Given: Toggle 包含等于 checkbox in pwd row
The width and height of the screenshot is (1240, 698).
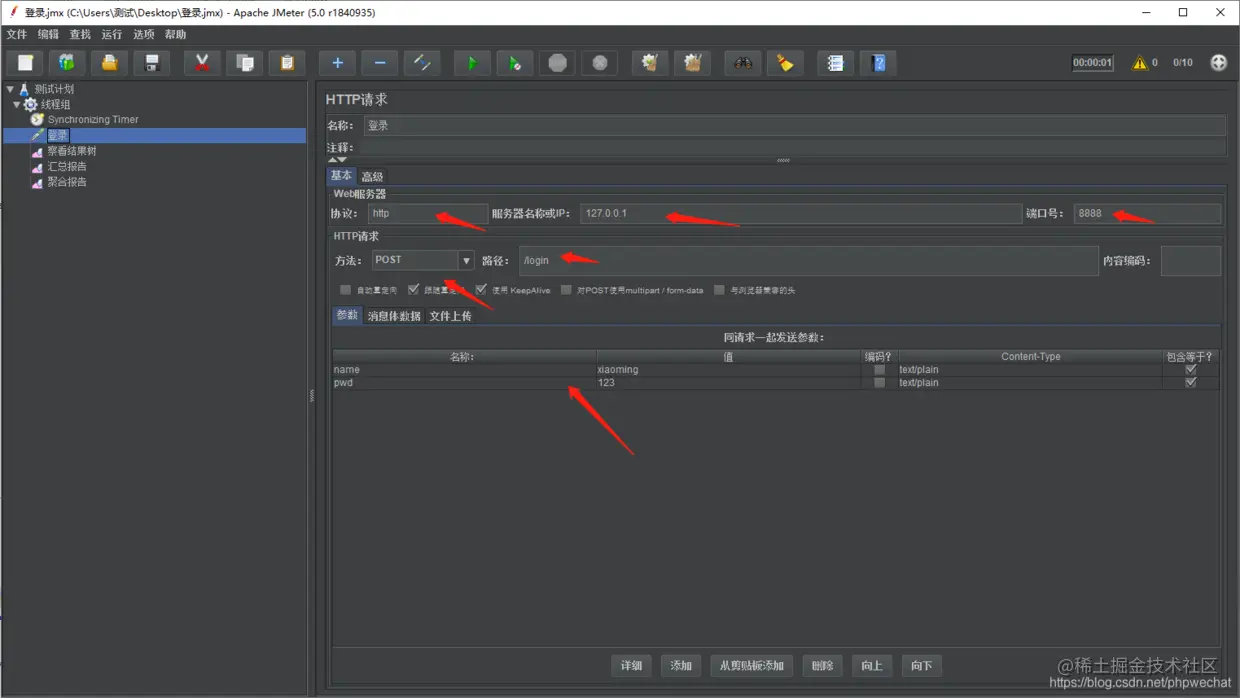Looking at the screenshot, I should click(x=1190, y=383).
